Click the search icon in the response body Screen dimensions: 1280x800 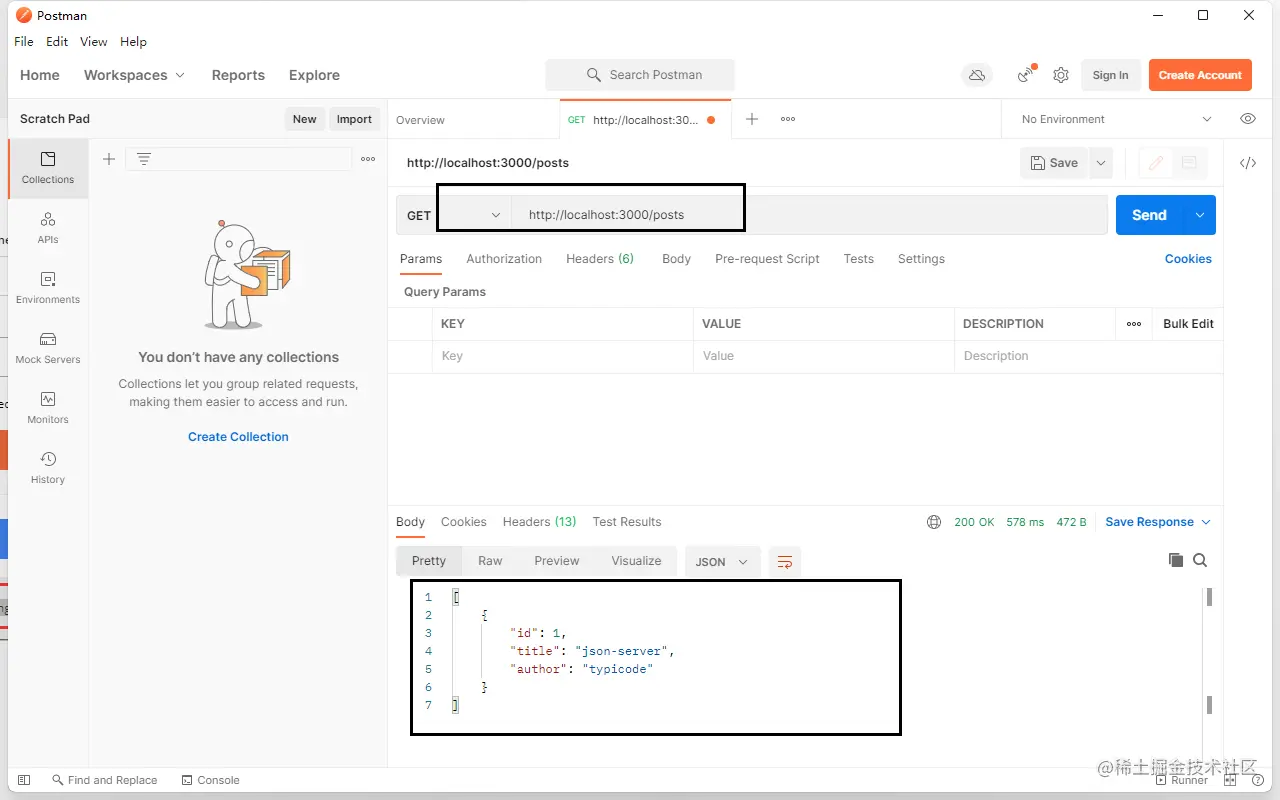click(1200, 560)
